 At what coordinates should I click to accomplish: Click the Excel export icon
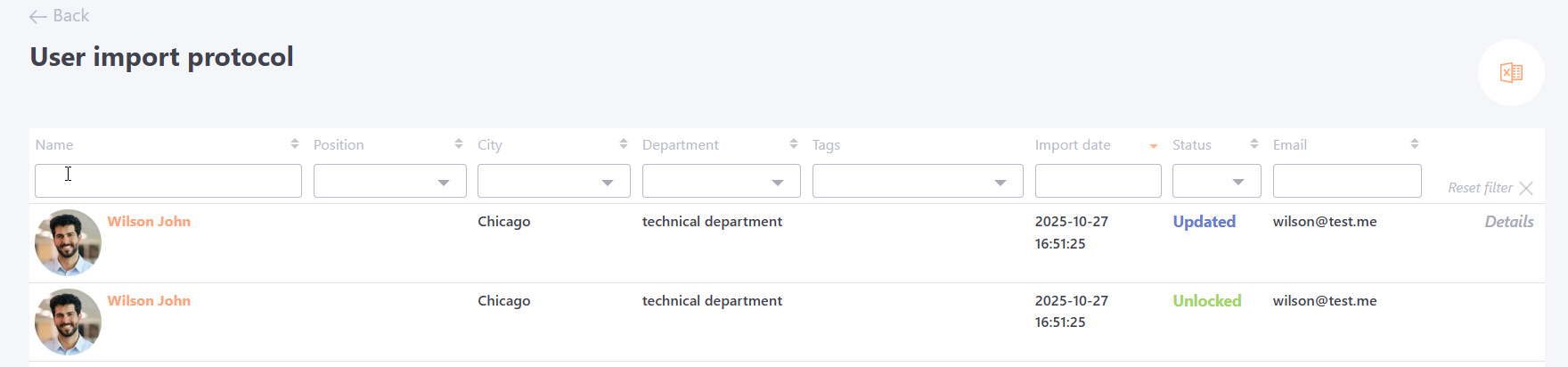pyautogui.click(x=1511, y=73)
